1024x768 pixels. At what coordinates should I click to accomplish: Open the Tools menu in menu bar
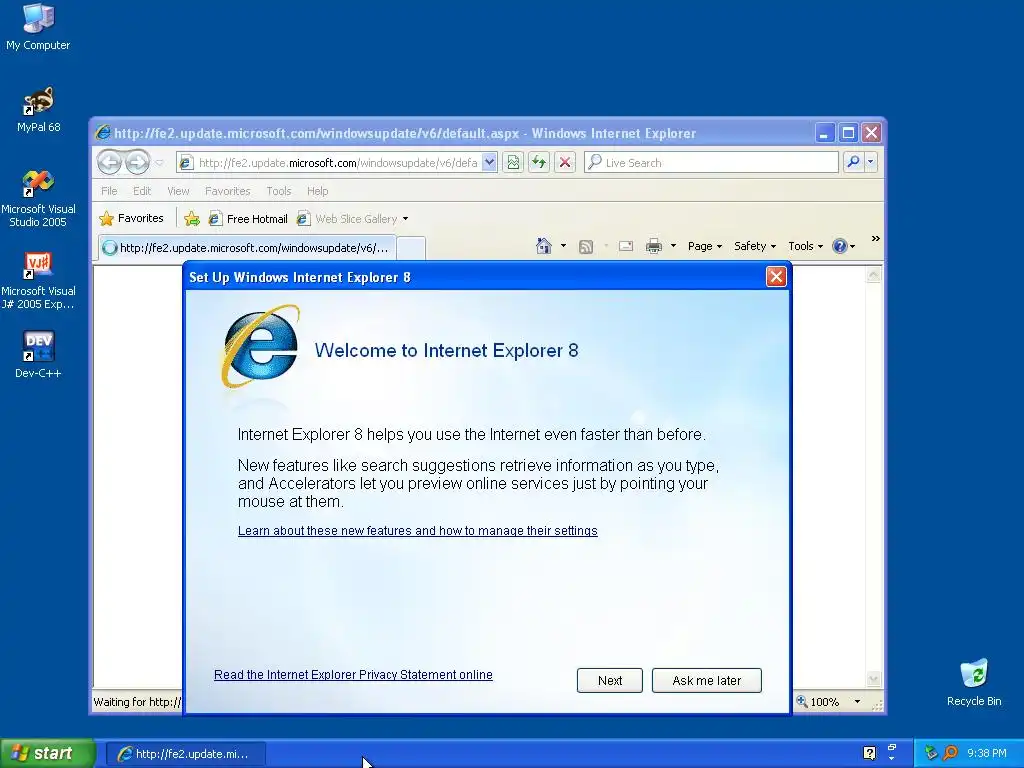(278, 191)
